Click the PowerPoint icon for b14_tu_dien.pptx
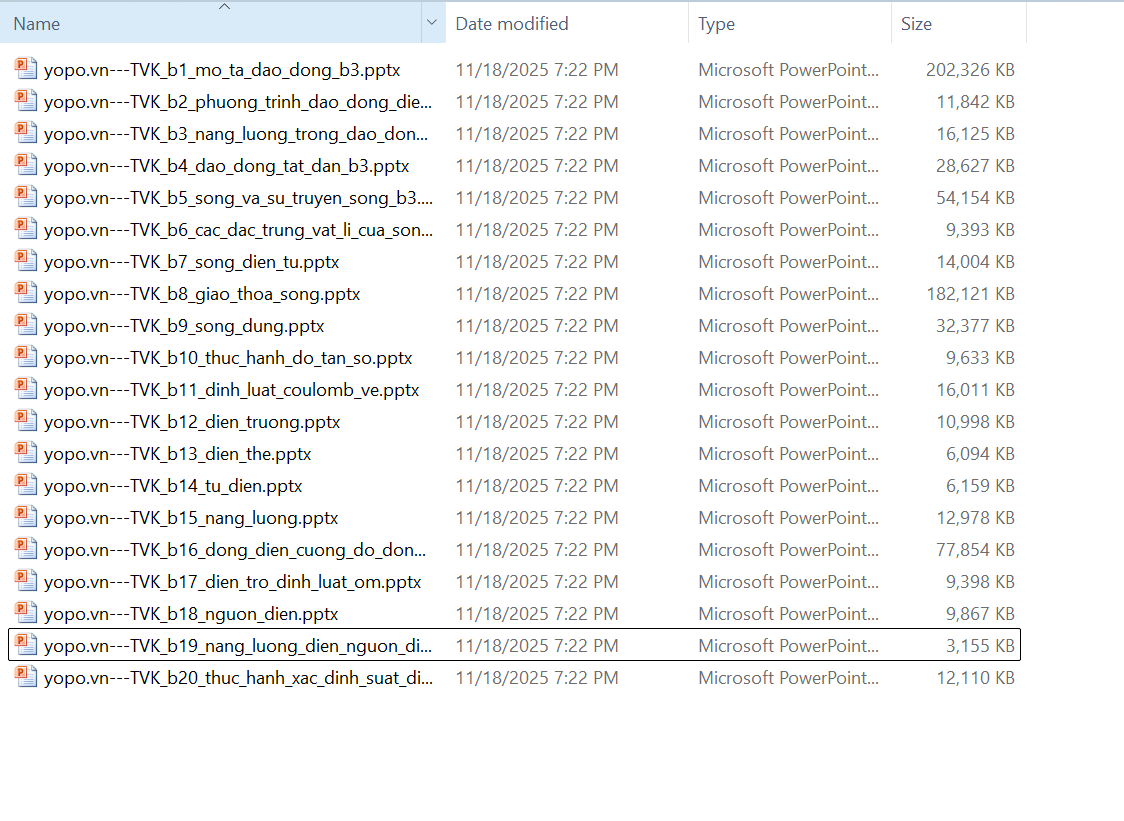Image resolution: width=1124 pixels, height=821 pixels. pyautogui.click(x=26, y=486)
